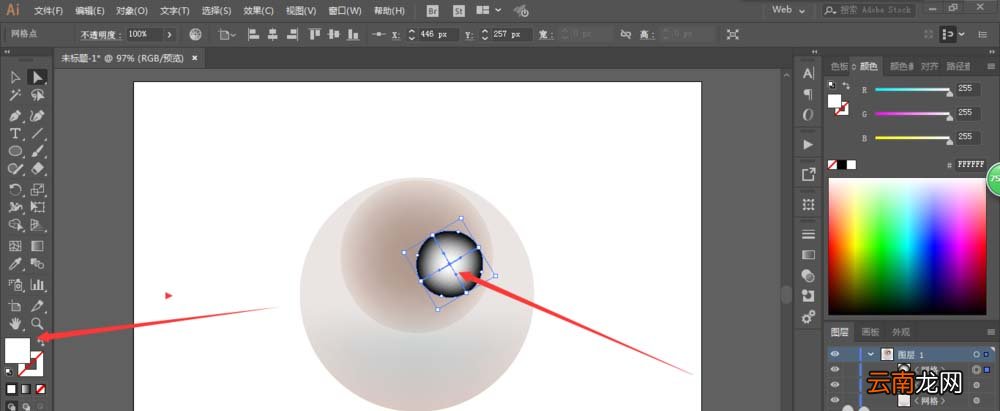Open the 文件(F) menu
Viewport: 1000px width, 411px height.
pyautogui.click(x=48, y=11)
